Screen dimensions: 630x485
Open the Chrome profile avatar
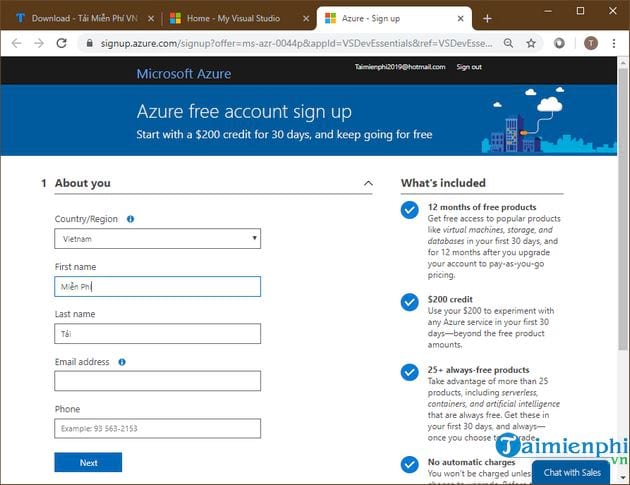click(591, 43)
